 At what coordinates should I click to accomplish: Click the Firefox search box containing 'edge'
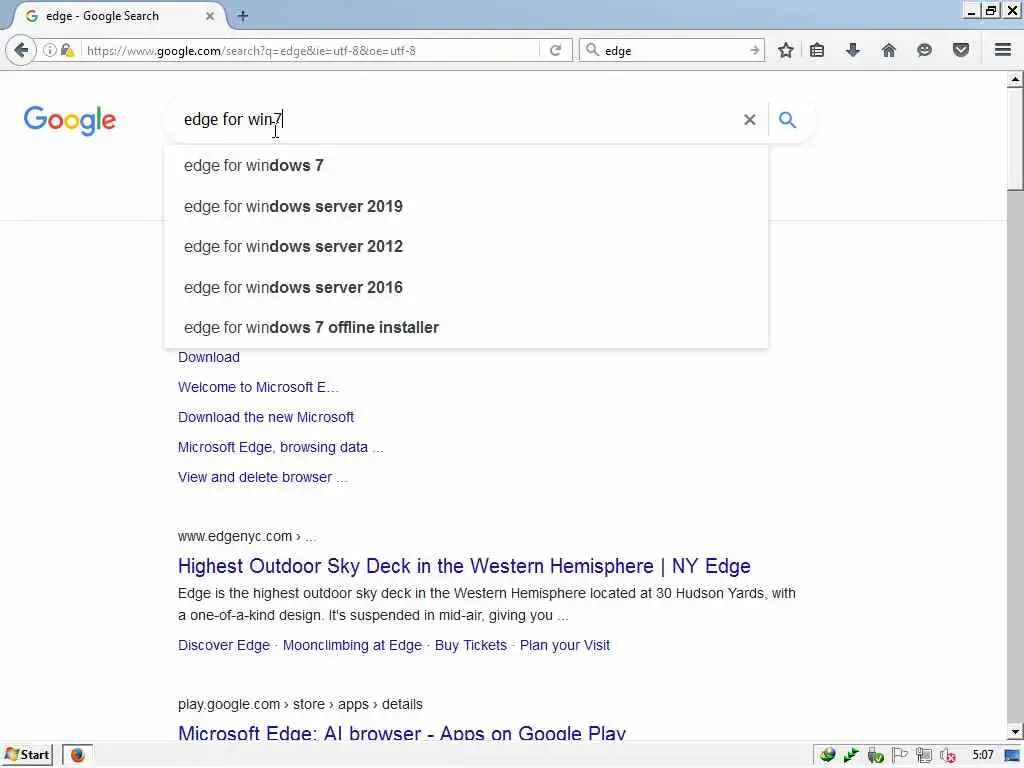point(673,50)
